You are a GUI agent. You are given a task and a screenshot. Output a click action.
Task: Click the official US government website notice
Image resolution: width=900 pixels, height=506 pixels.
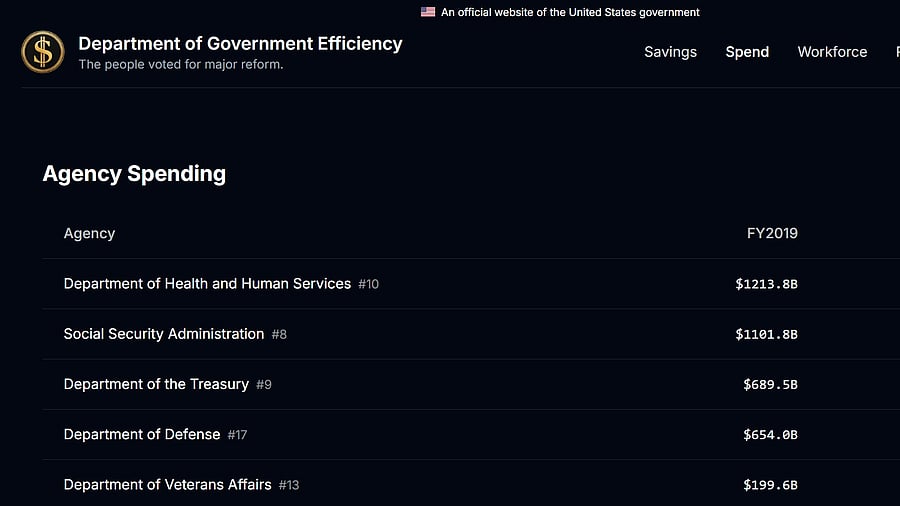[570, 12]
